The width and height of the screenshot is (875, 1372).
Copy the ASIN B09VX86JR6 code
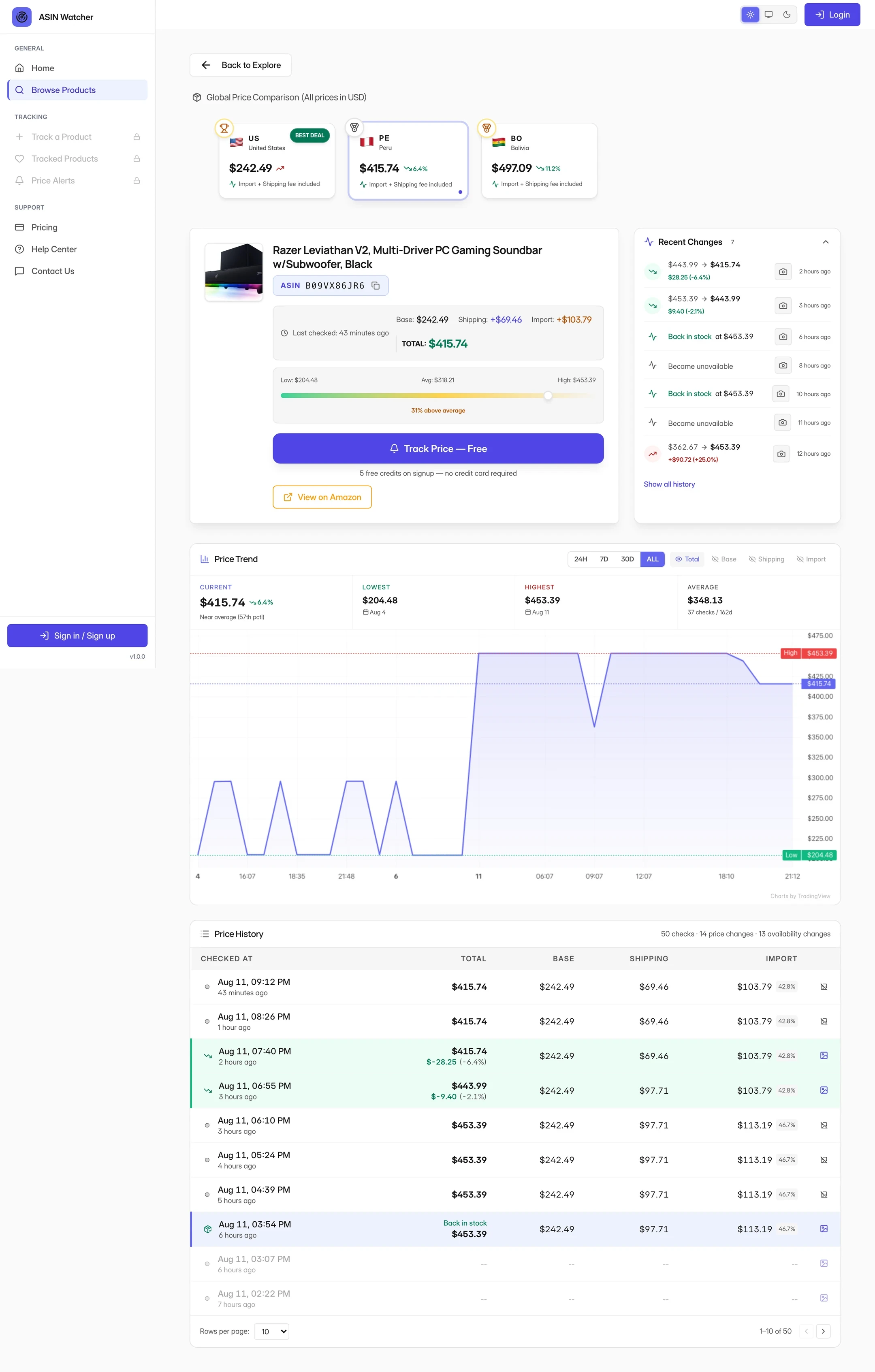(376, 286)
